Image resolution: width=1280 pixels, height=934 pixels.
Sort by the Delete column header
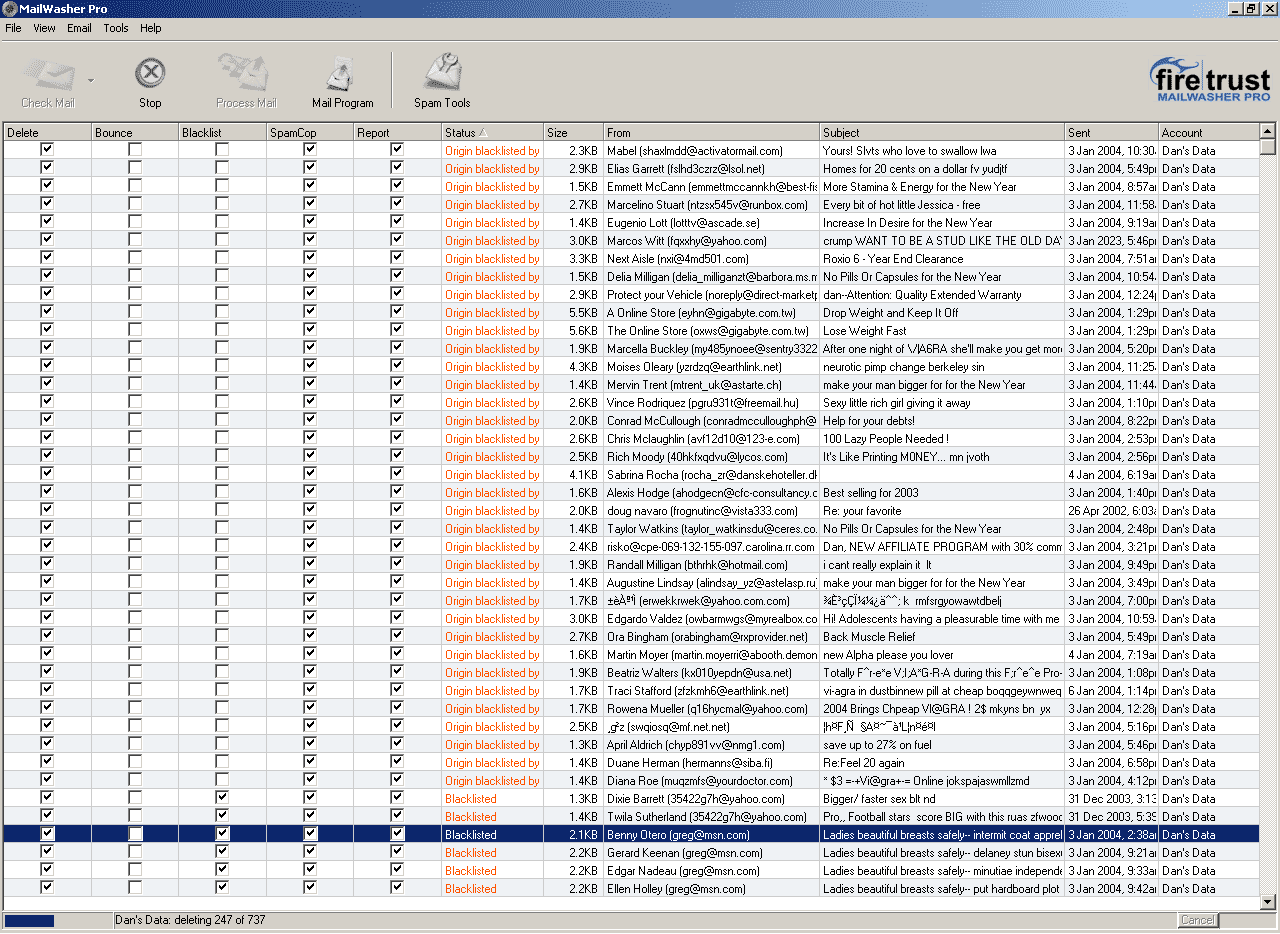click(47, 132)
